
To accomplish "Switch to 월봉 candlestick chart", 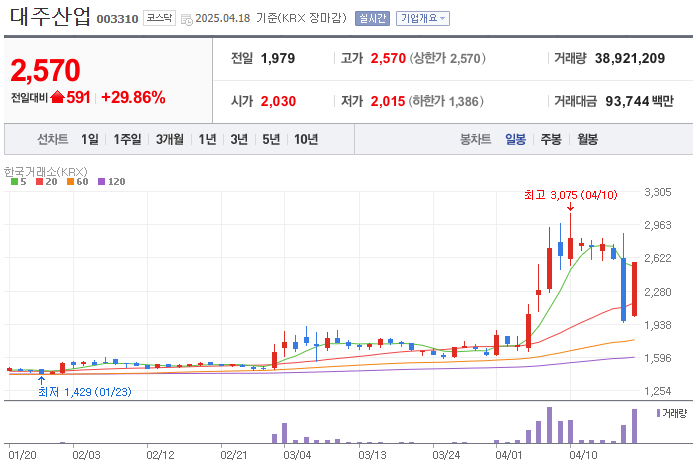I will (587, 140).
